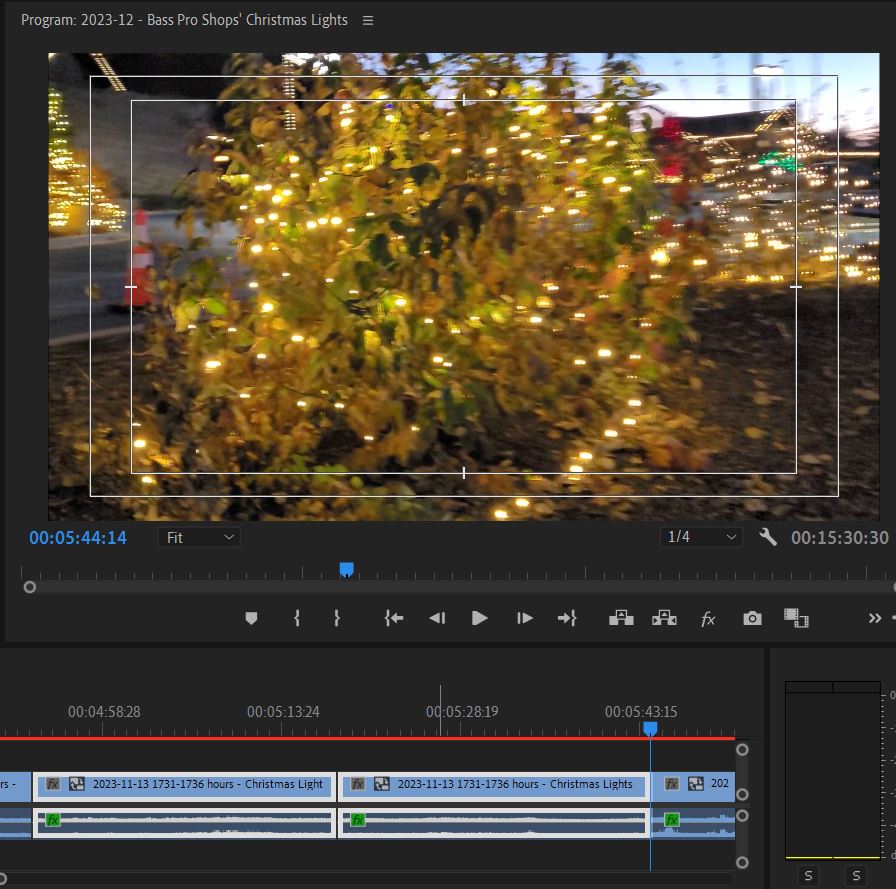Step back one frame
The width and height of the screenshot is (896, 889).
pos(437,618)
